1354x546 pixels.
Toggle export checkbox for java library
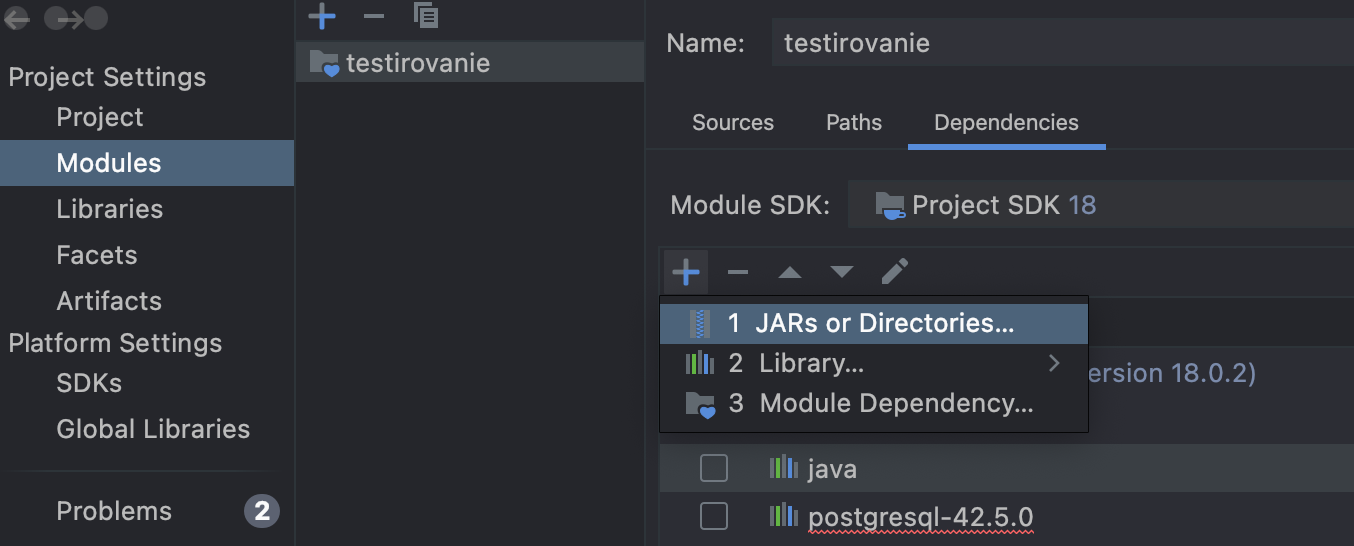714,468
